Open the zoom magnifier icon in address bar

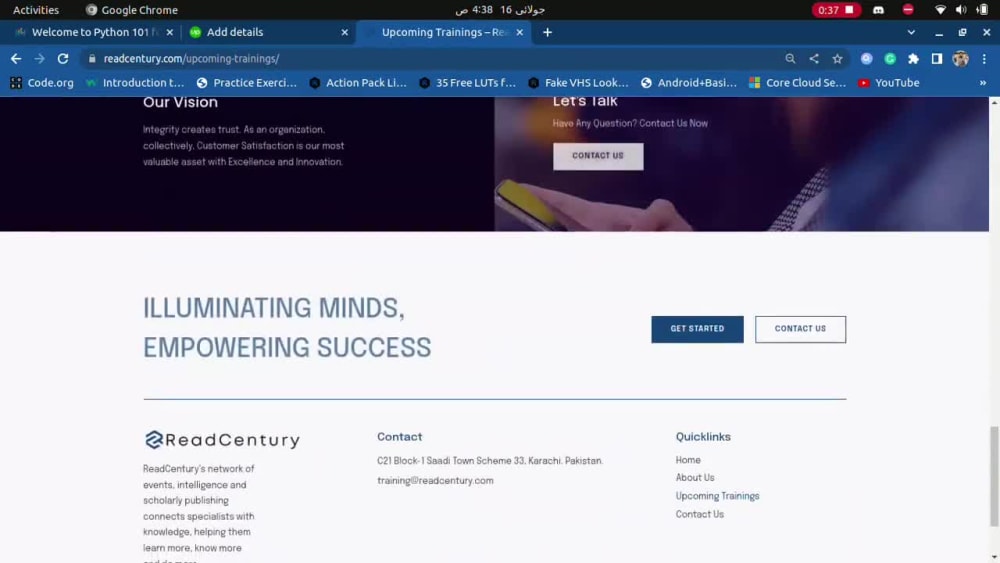point(790,59)
